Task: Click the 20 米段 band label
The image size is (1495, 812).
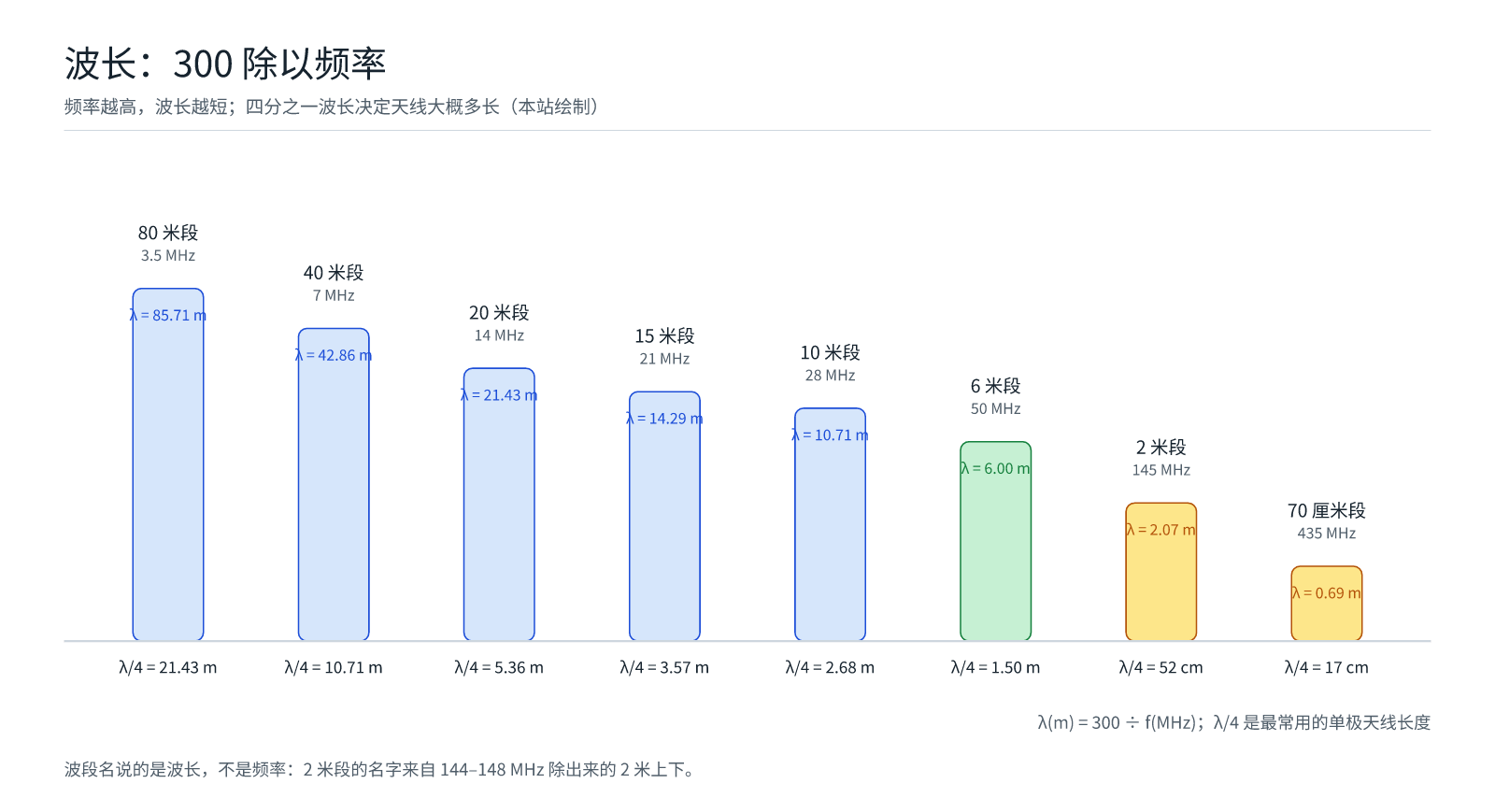Action: (499, 312)
